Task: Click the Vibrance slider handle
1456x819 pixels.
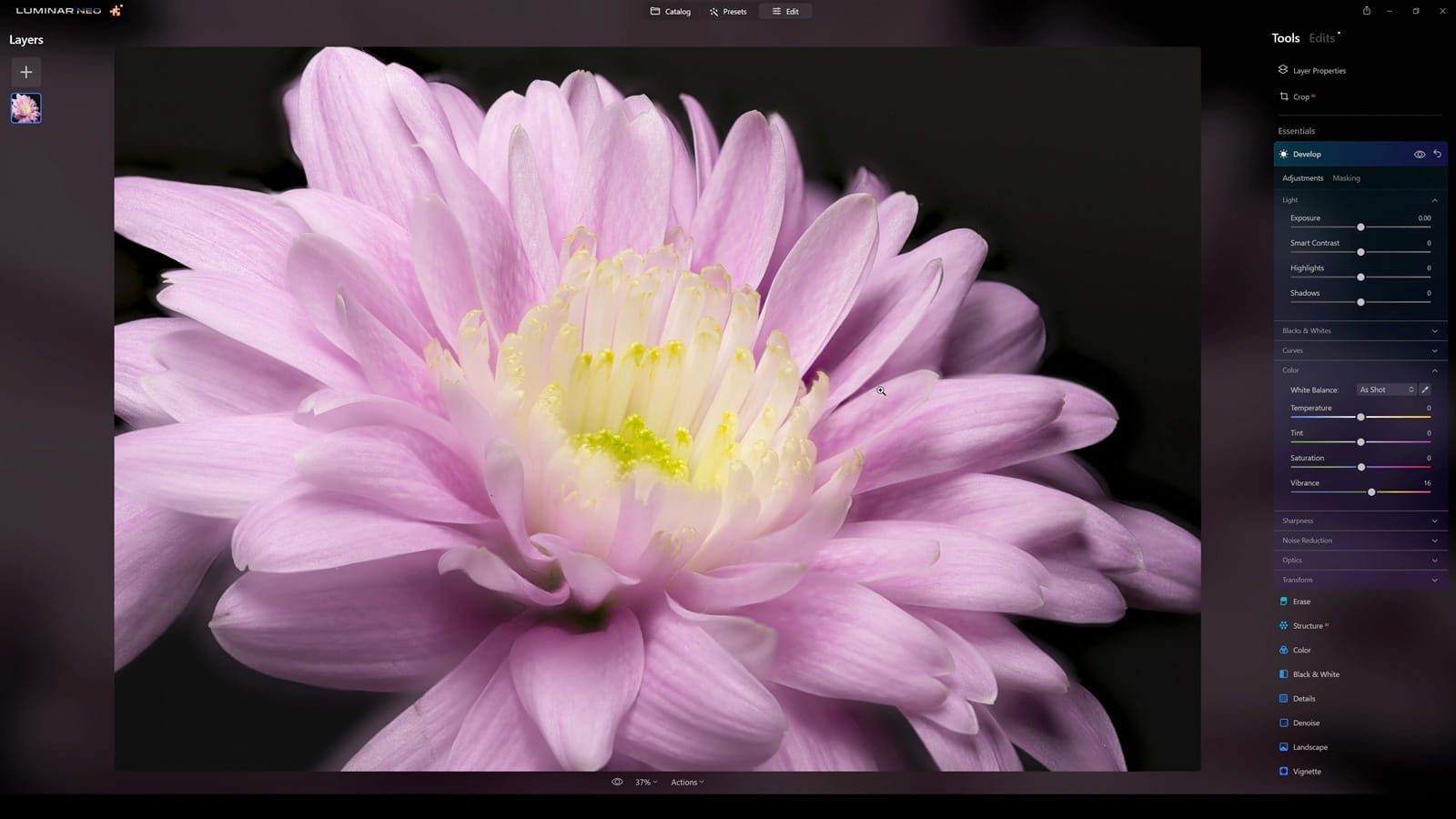Action: [x=1371, y=492]
